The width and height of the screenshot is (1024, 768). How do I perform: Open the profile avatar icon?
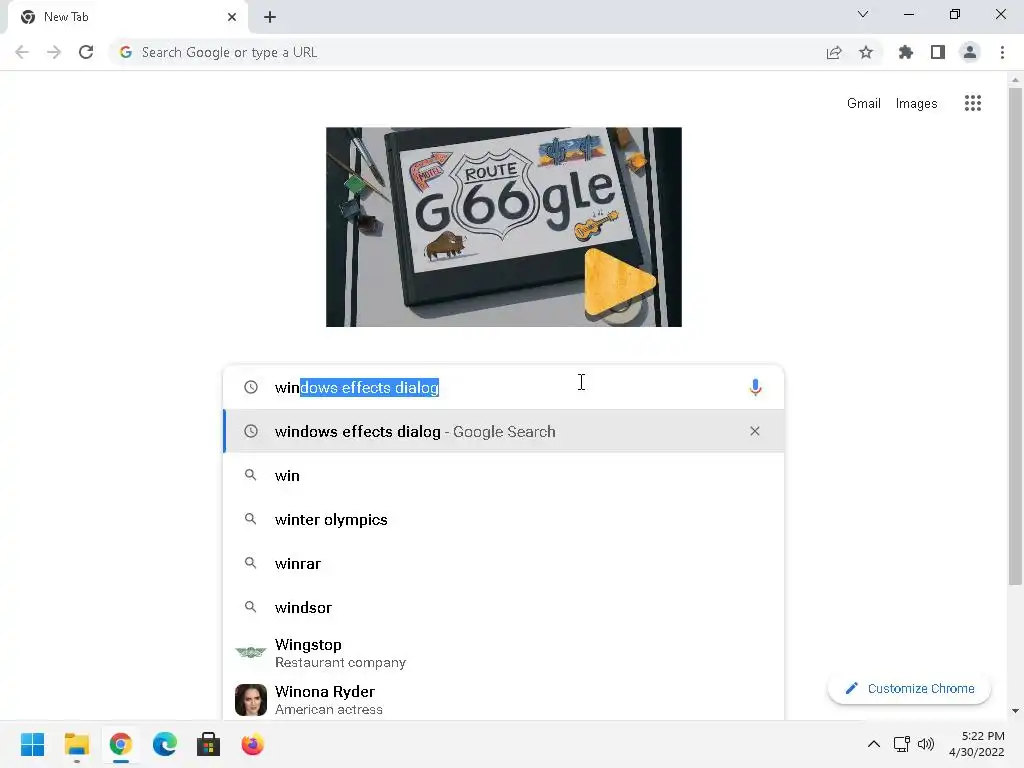click(x=970, y=52)
